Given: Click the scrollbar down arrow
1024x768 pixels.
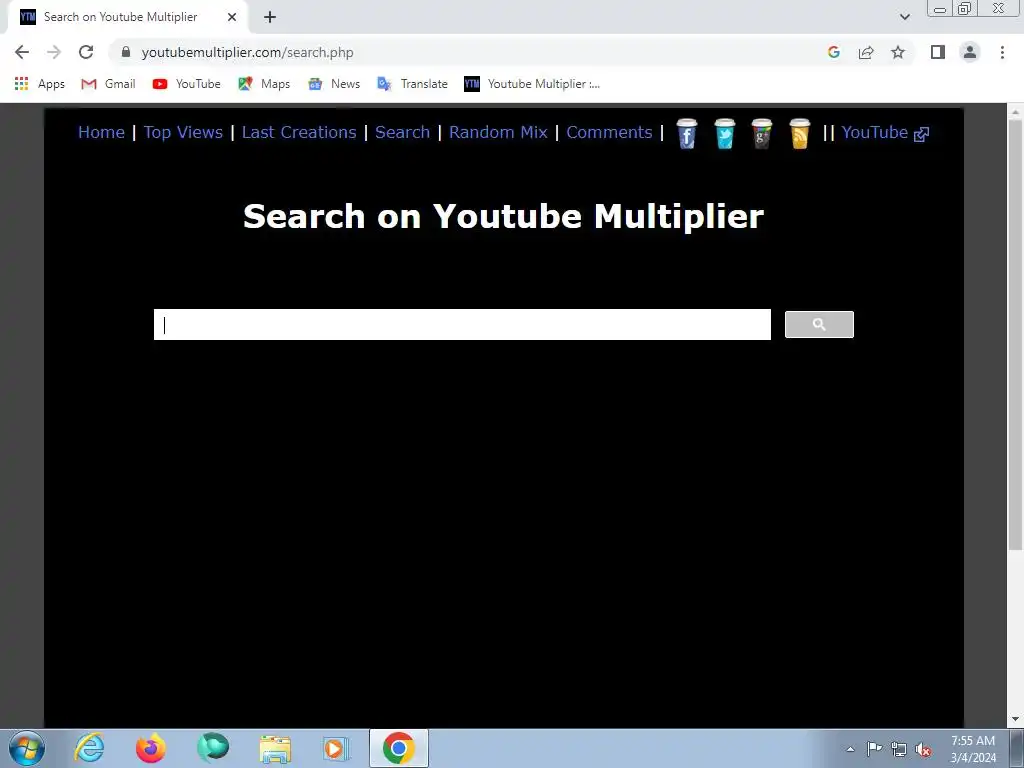Looking at the screenshot, I should pyautogui.click(x=1015, y=720).
